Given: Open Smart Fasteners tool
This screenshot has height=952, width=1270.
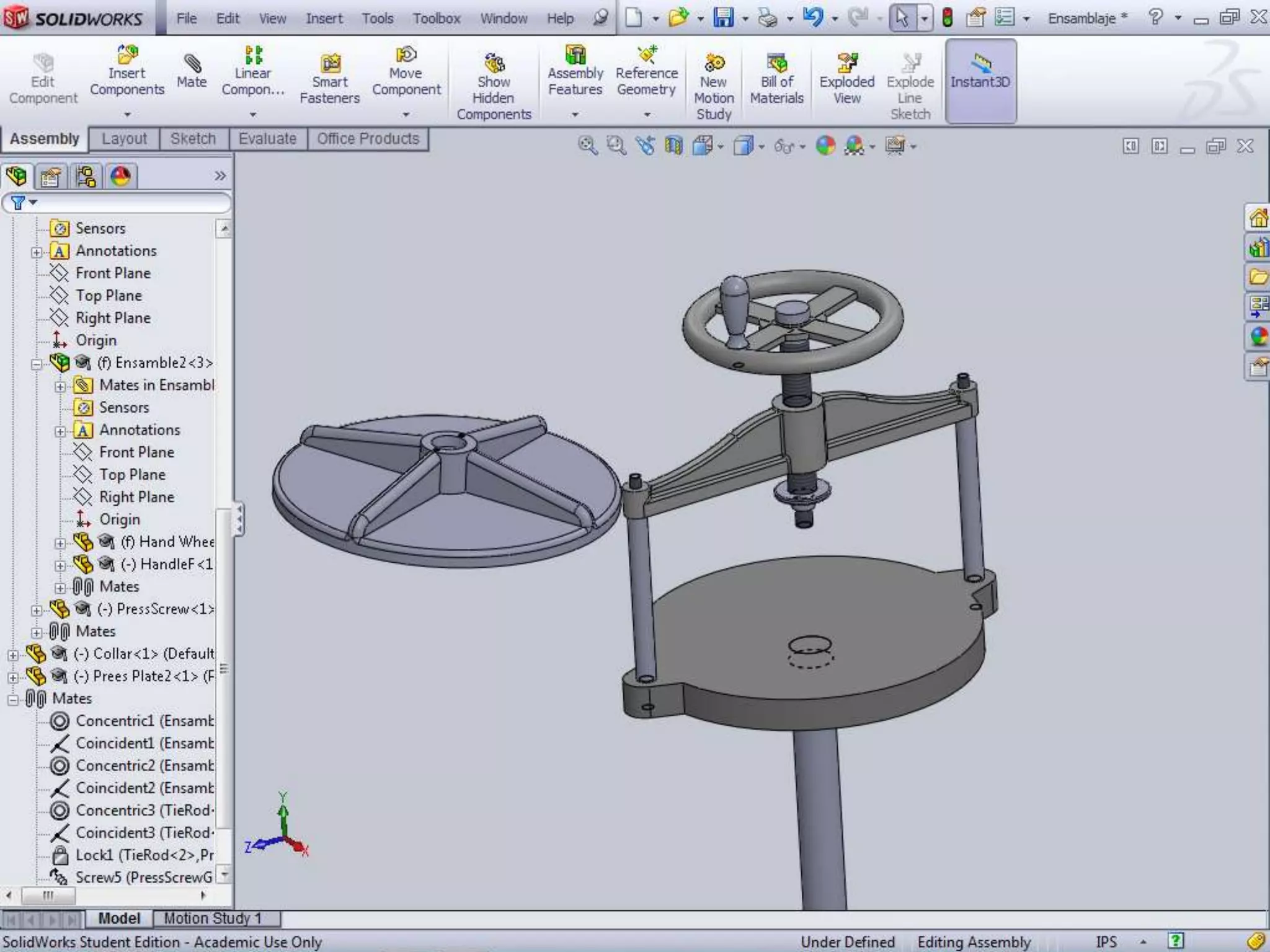Looking at the screenshot, I should [330, 64].
